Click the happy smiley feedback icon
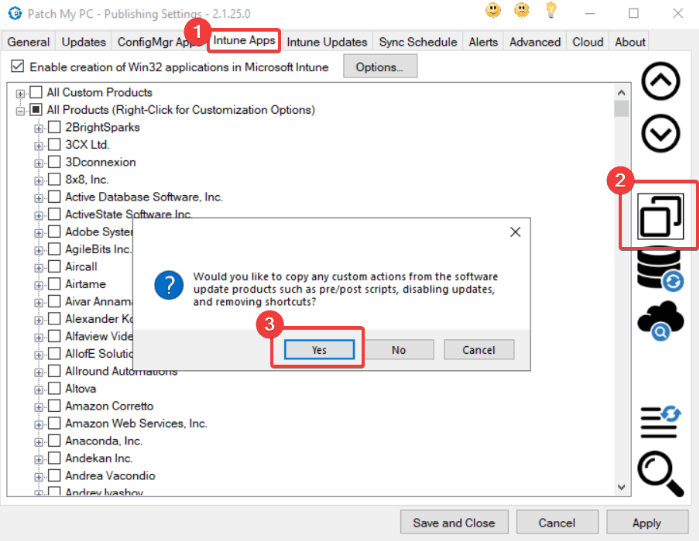This screenshot has width=699, height=541. coord(493,10)
